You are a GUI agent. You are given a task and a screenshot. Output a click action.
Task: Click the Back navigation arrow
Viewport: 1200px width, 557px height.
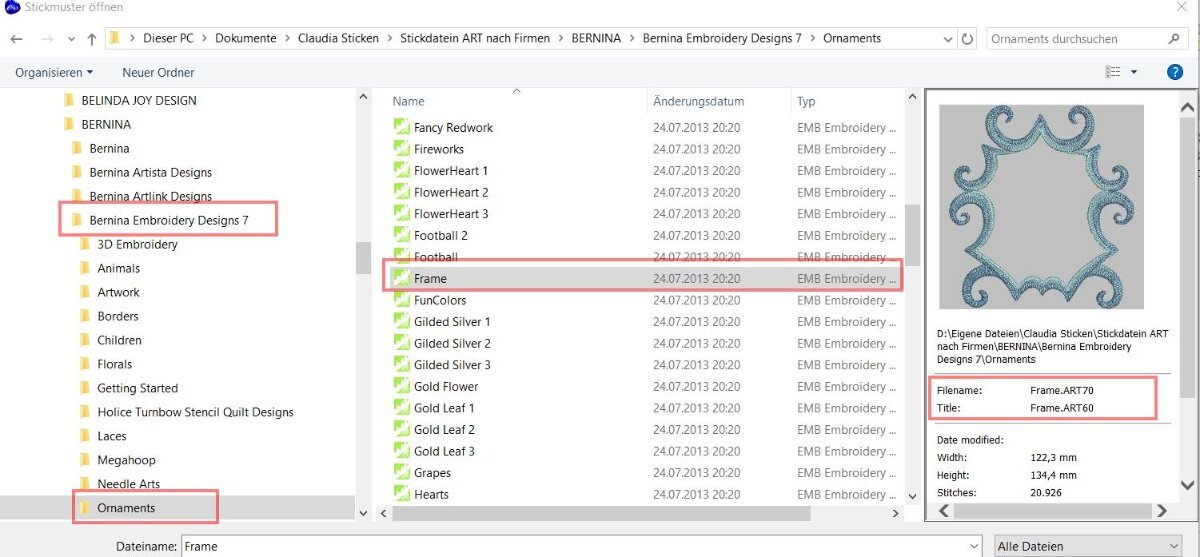16,39
